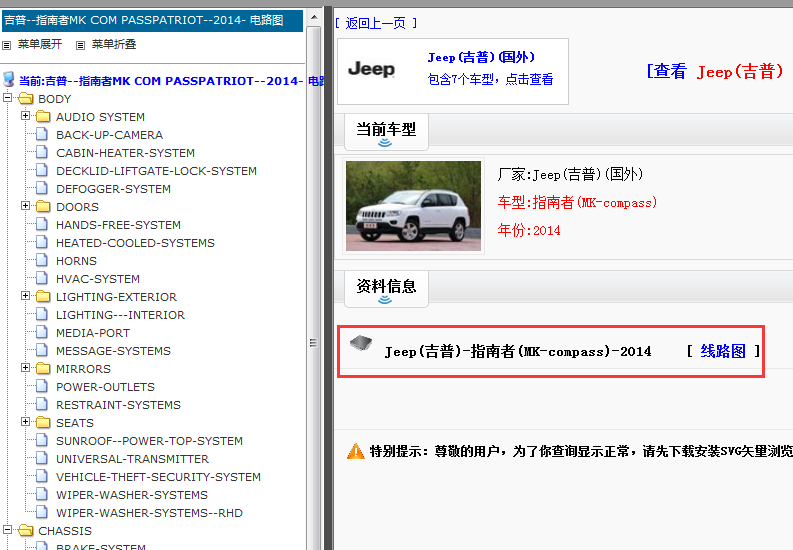Image resolution: width=793 pixels, height=550 pixels.
Task: Click the 菜单展开 list icon
Action: [x=7, y=45]
